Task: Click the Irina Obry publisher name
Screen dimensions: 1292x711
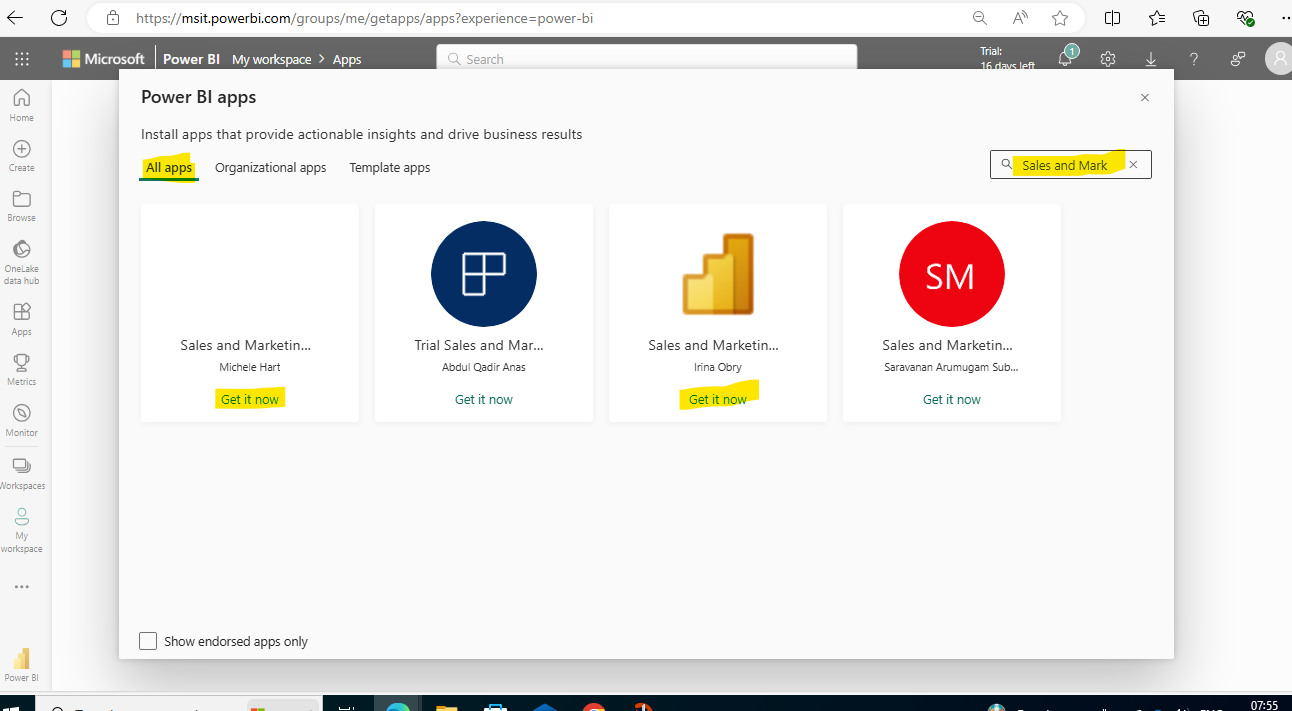Action: (718, 367)
